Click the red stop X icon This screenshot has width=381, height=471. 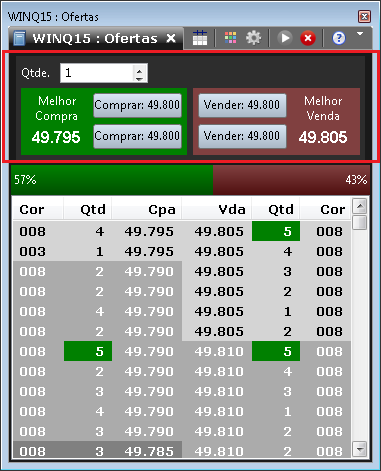coord(308,38)
